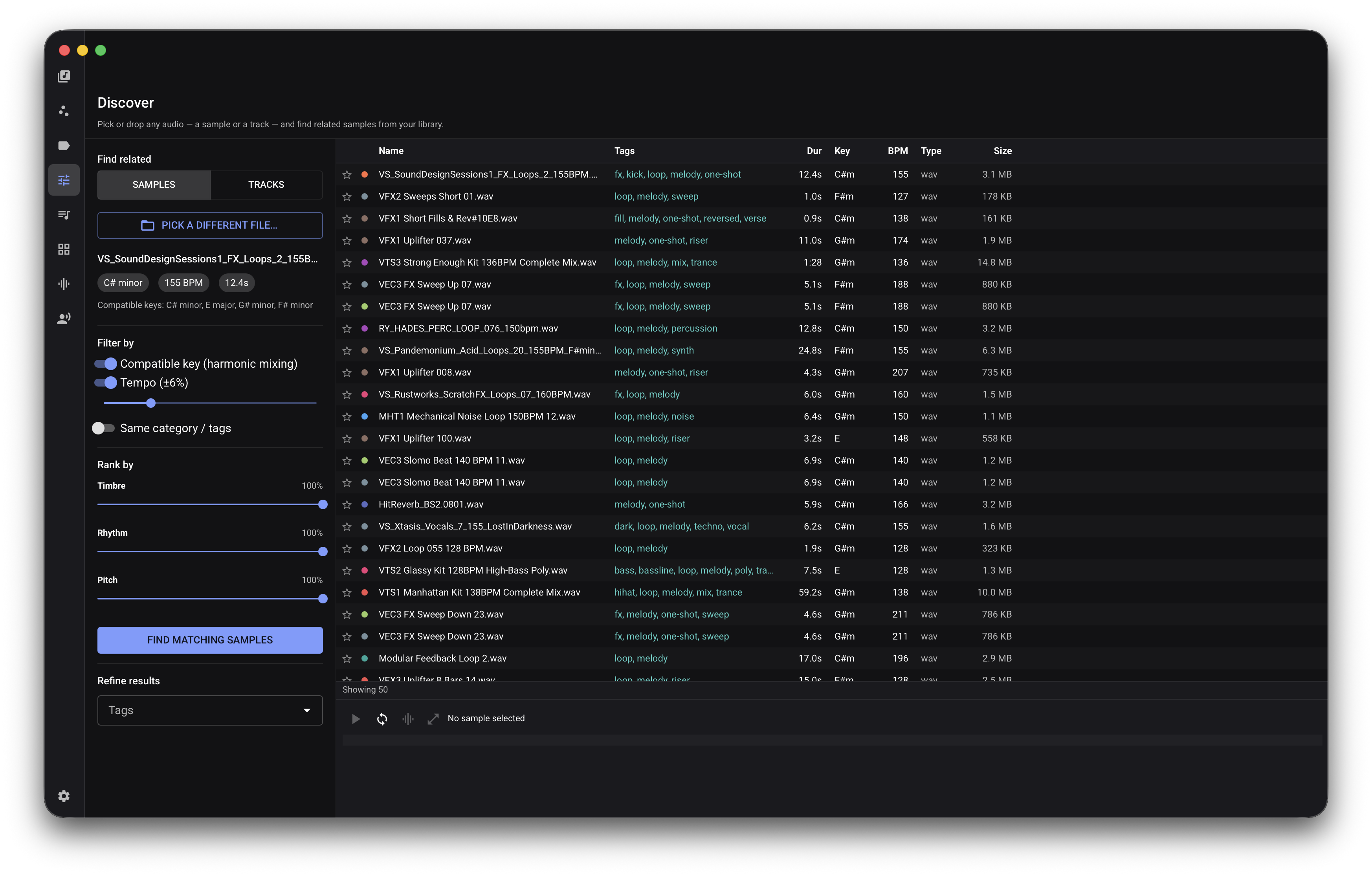The height and width of the screenshot is (876, 1372).
Task: Click the Rhythm rank slider
Action: (210, 552)
